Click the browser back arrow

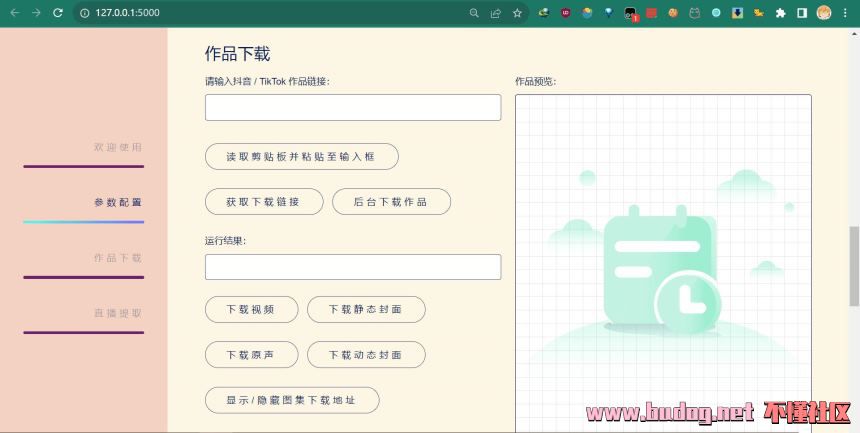[15, 13]
